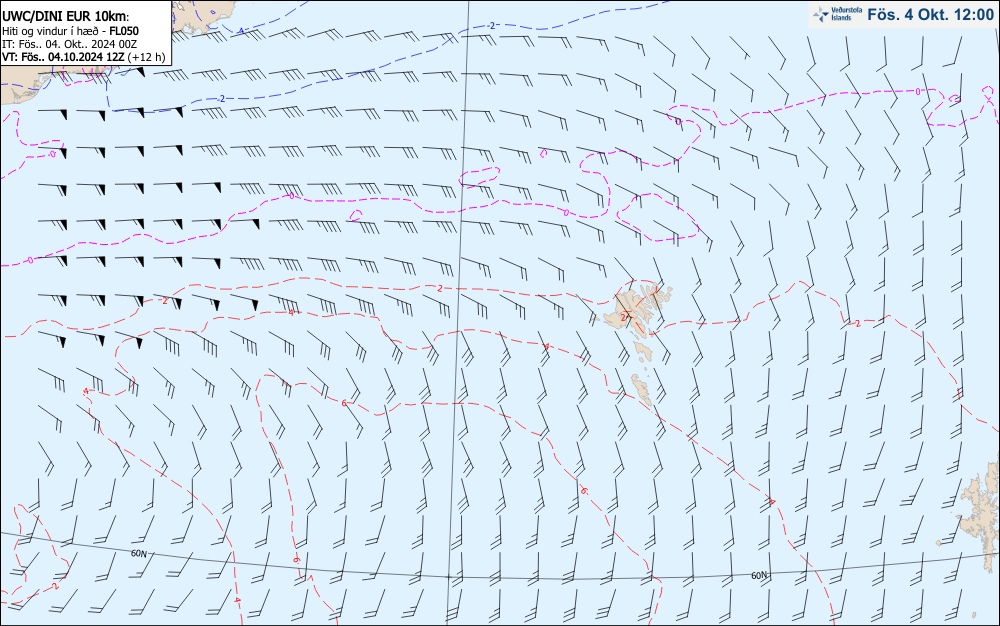This screenshot has width=1000, height=626.
Task: Click the VT: Fös.. 04.10.2024 12Z (+12 h) line
Action: click(84, 57)
